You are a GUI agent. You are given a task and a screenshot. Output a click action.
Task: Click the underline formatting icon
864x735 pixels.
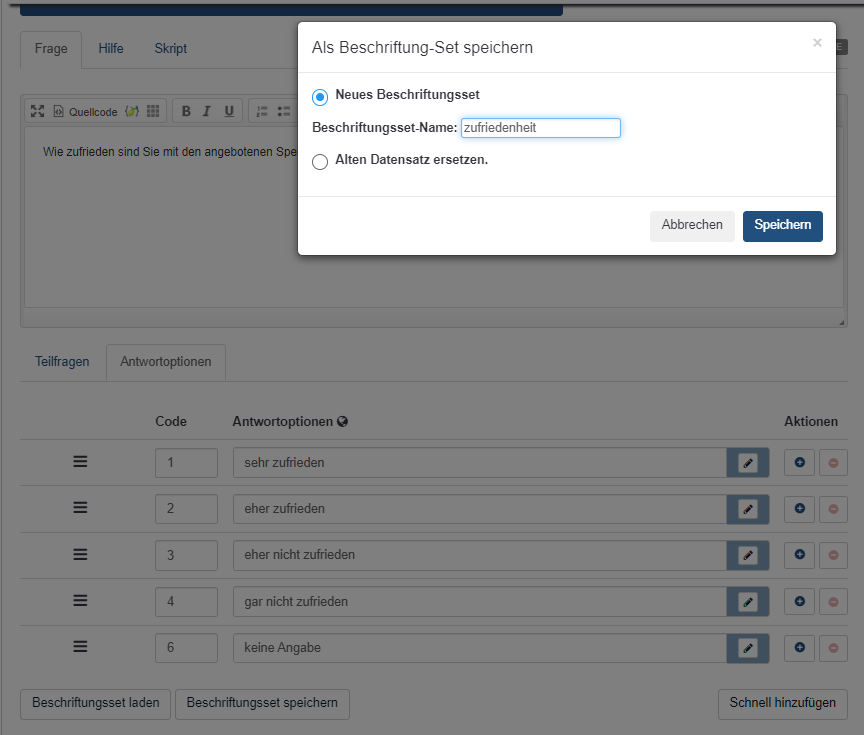(229, 111)
